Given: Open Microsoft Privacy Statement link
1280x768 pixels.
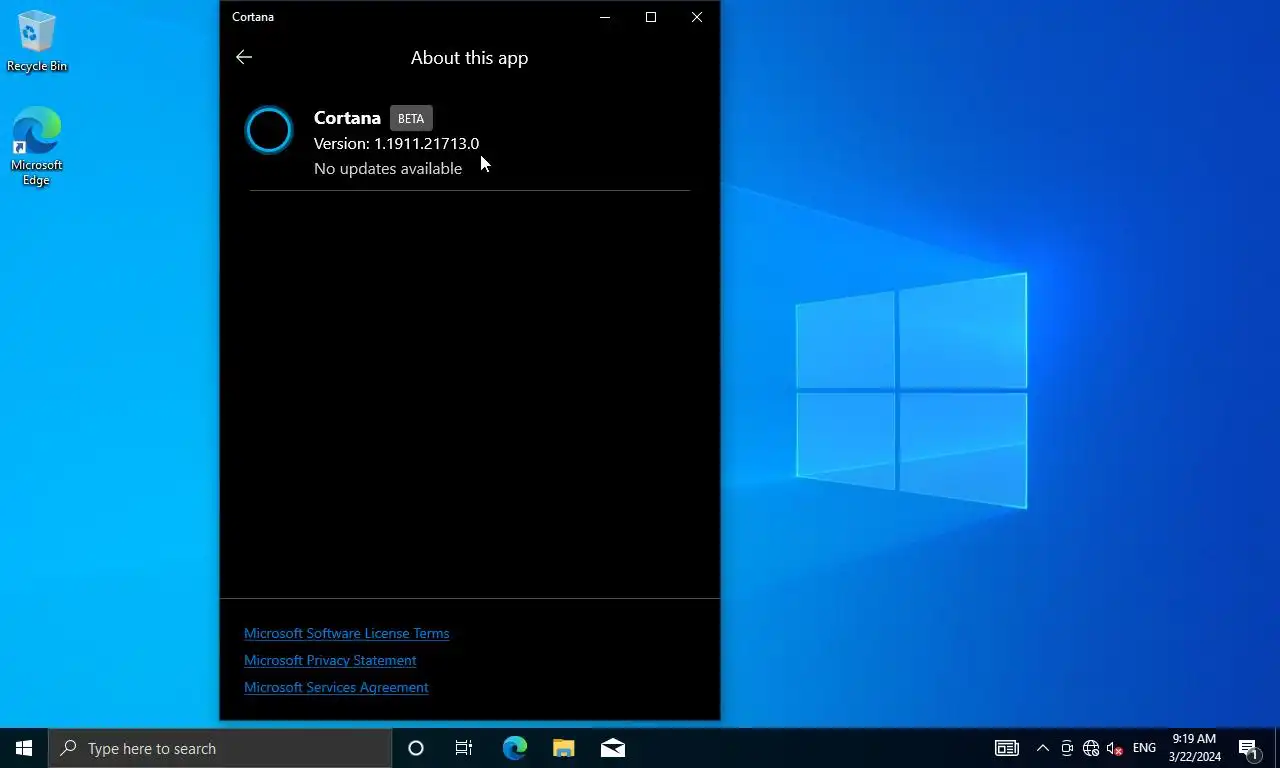Looking at the screenshot, I should point(330,660).
